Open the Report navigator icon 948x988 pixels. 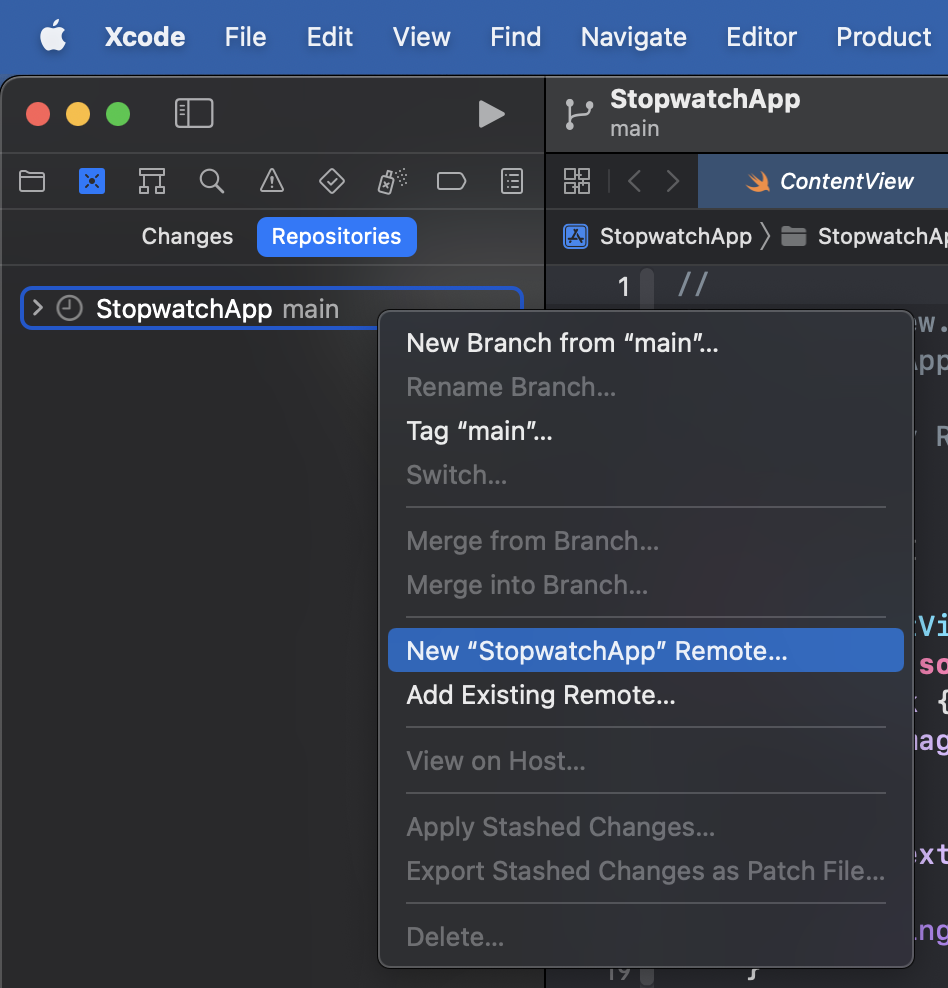(x=512, y=181)
